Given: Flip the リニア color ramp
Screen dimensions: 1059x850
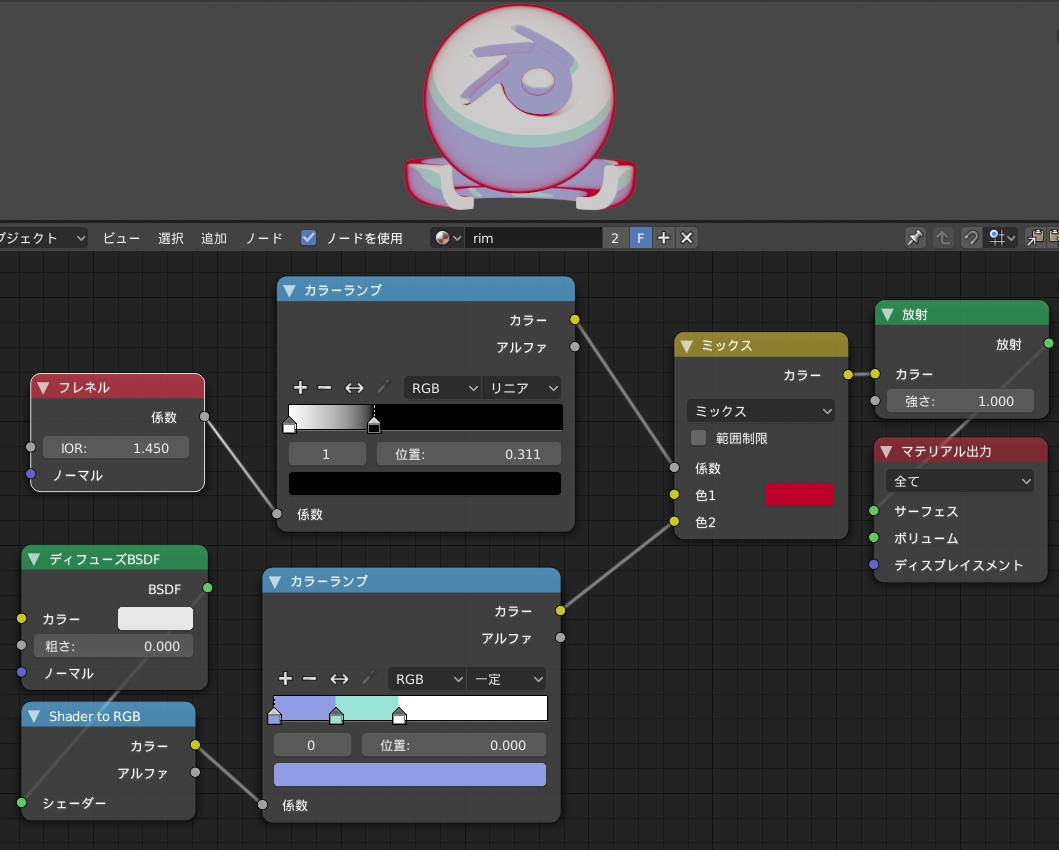Looking at the screenshot, I should tap(354, 388).
